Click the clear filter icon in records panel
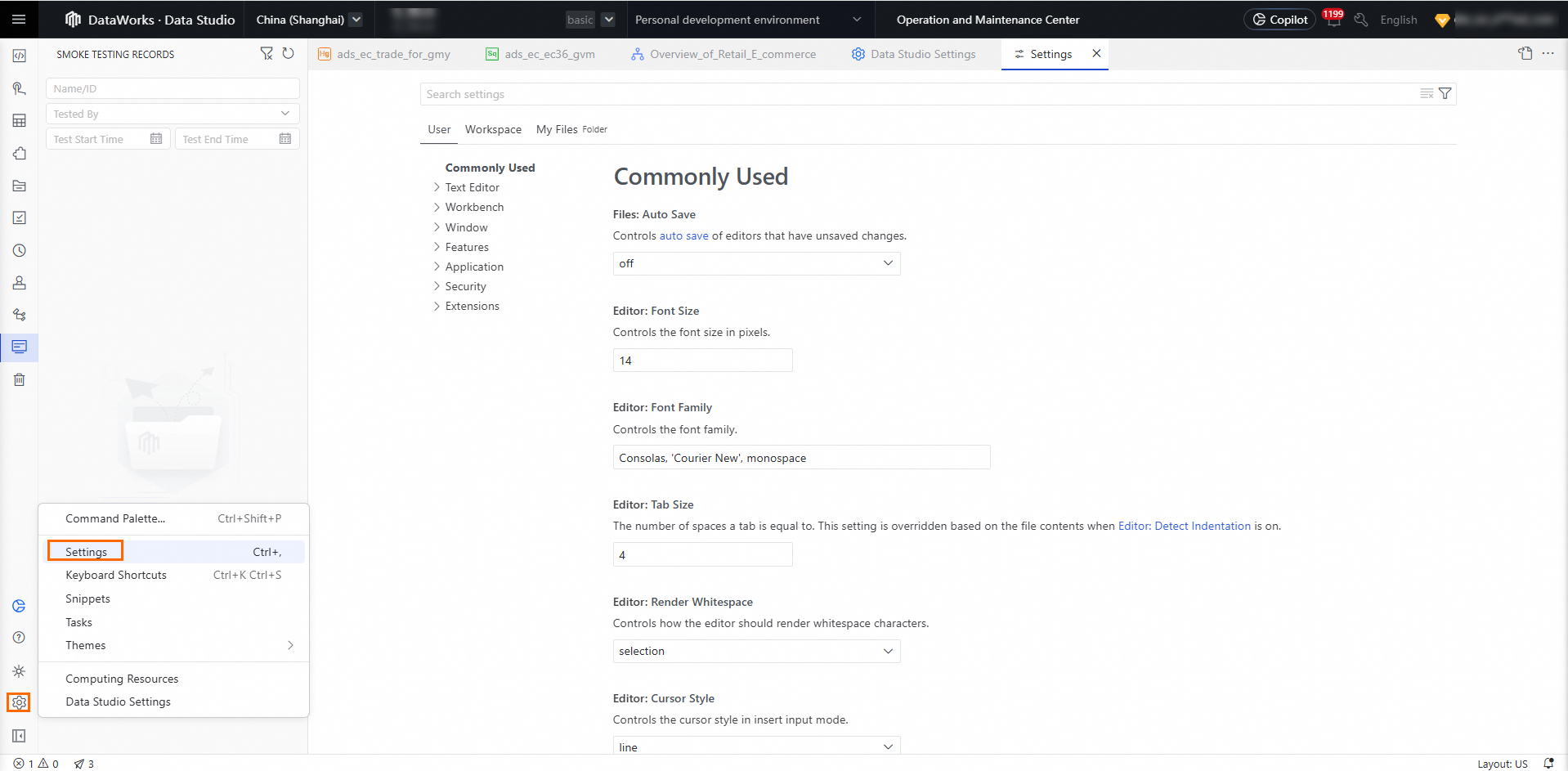This screenshot has height=771, width=1568. (x=267, y=54)
